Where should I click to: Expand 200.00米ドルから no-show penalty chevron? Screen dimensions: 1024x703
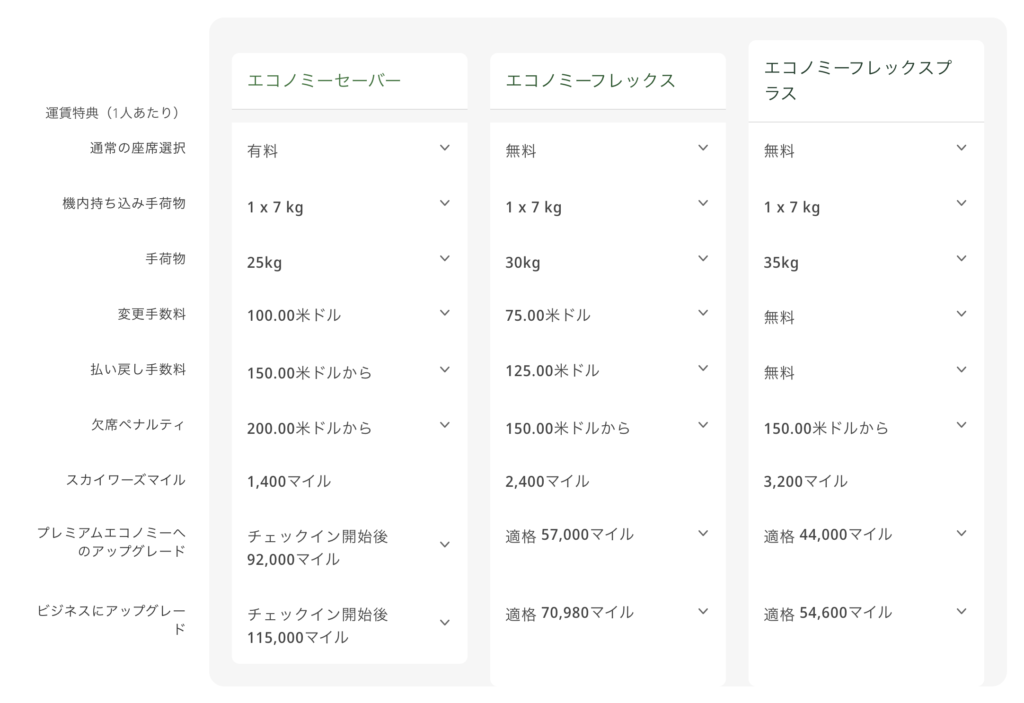444,425
